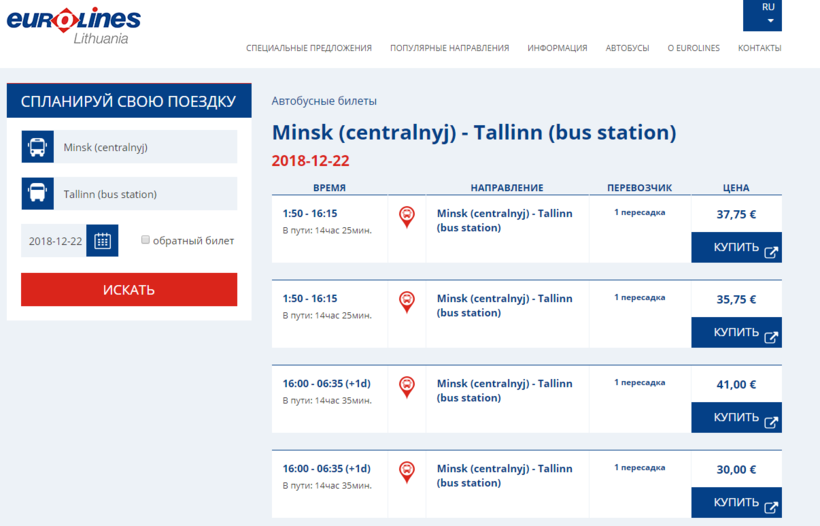Enable the обратный билет checkbox

coord(146,240)
